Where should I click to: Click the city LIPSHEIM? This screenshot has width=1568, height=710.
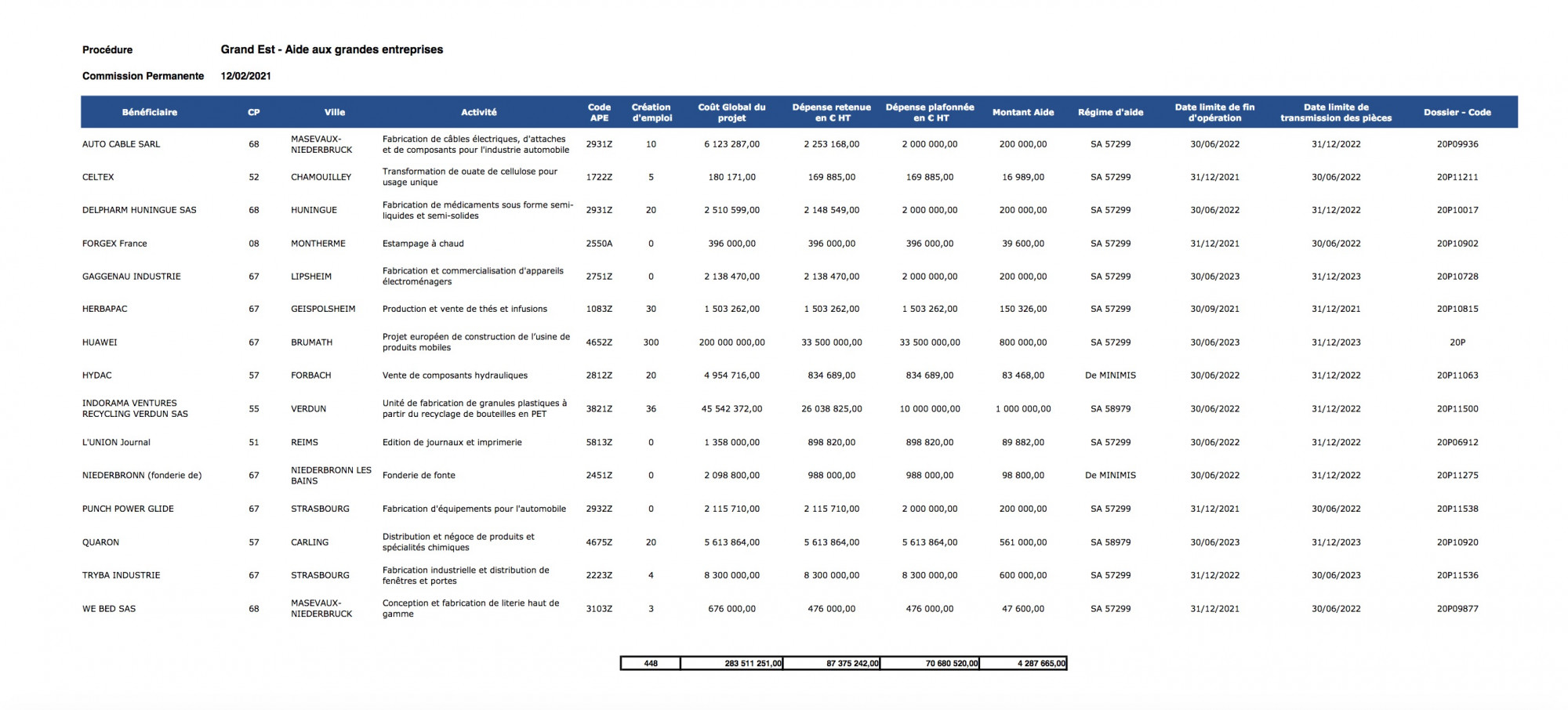pyautogui.click(x=311, y=277)
